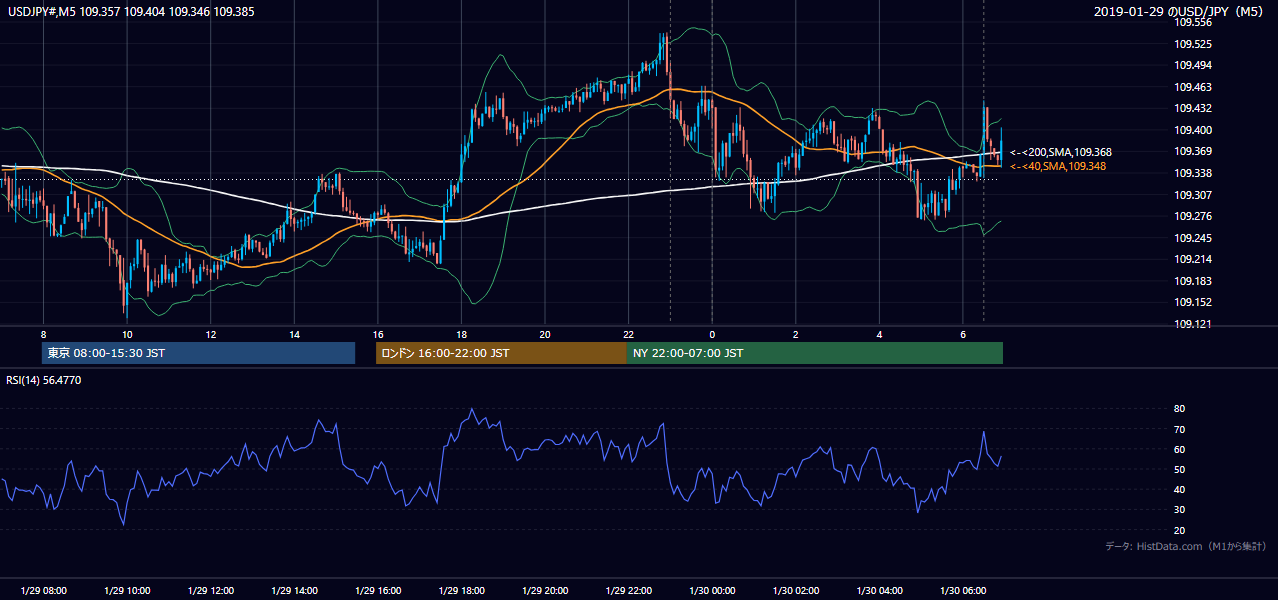This screenshot has width=1278, height=600.
Task: Click the 1/29 08:00 date axis label
Action: coord(43,590)
